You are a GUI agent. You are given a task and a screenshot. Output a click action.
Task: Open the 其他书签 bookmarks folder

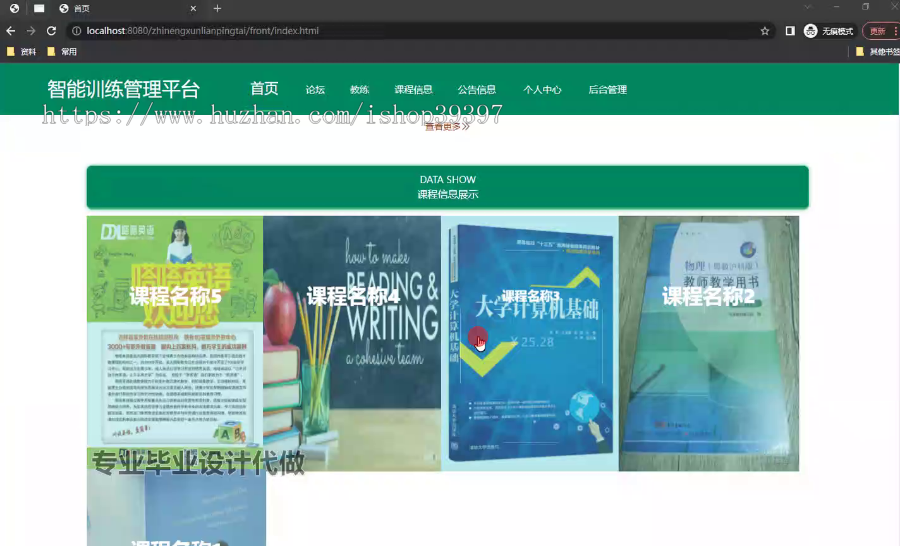878,52
